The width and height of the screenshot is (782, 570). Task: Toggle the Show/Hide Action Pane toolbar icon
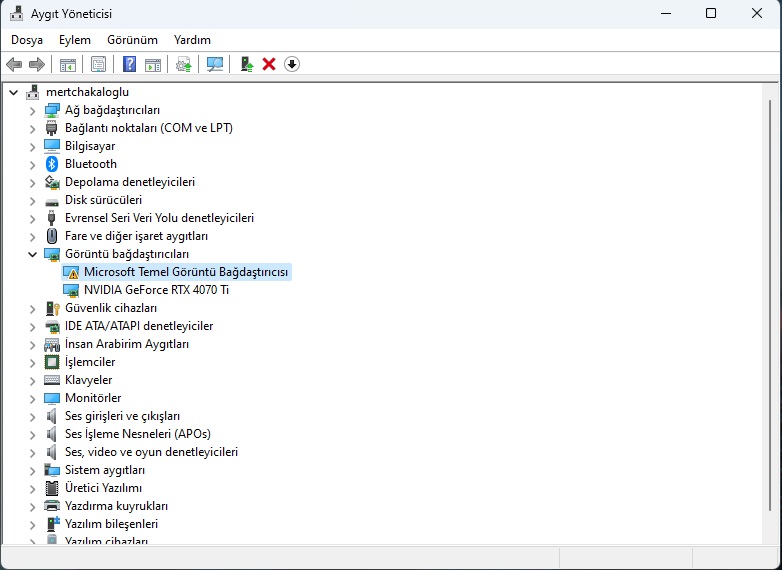click(153, 64)
